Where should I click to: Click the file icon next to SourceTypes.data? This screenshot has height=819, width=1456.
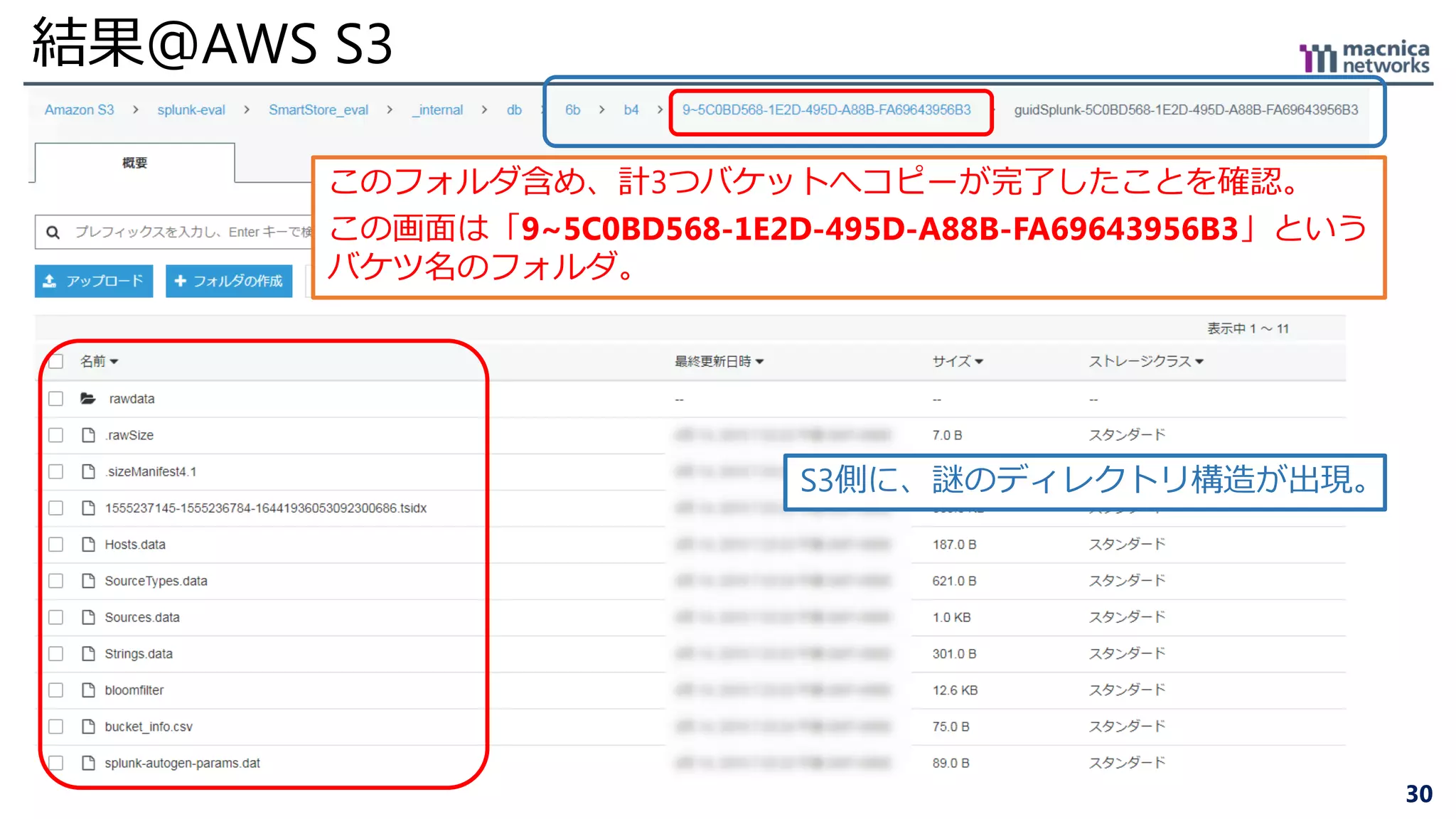coord(89,581)
